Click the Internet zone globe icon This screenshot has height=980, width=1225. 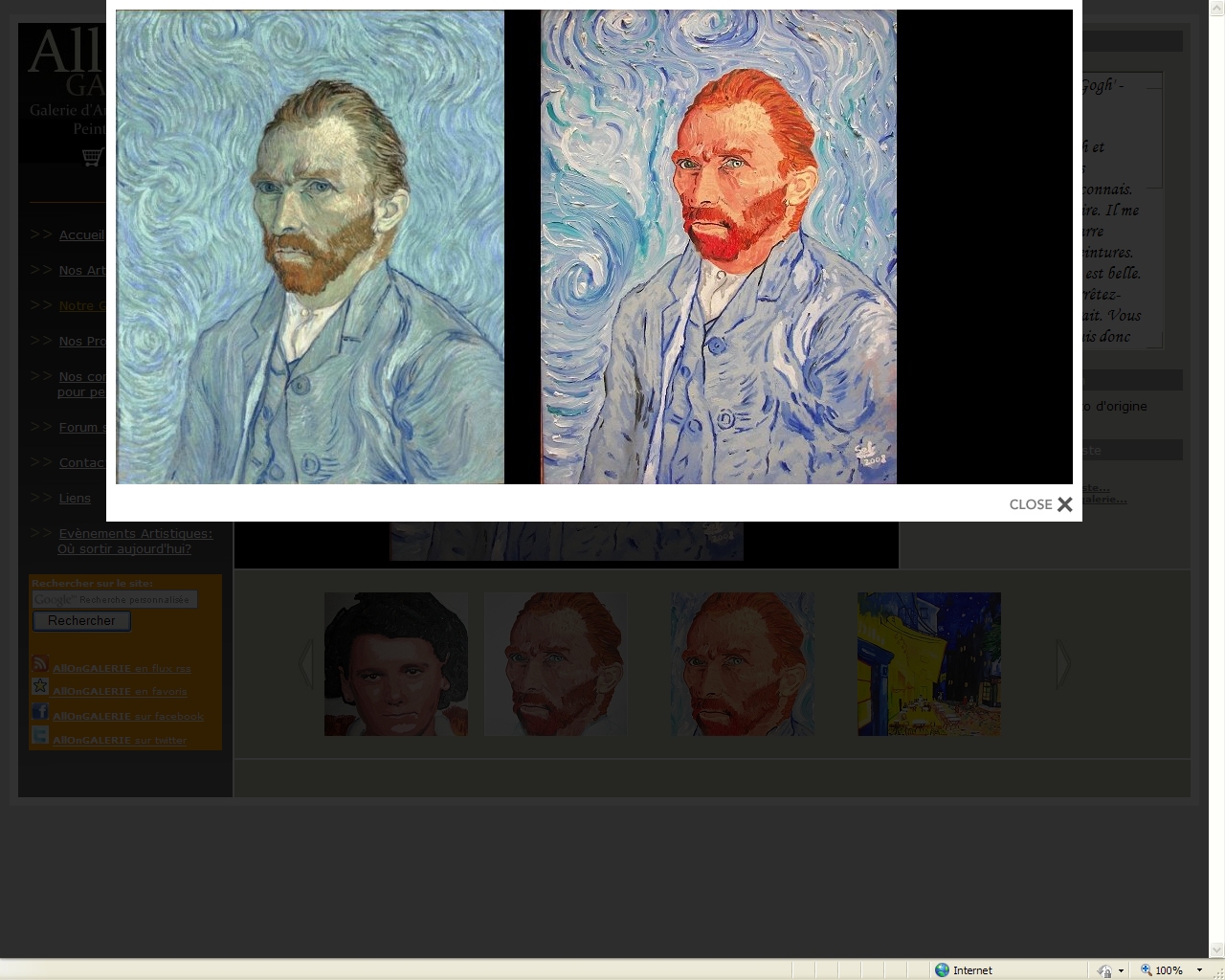point(942,969)
